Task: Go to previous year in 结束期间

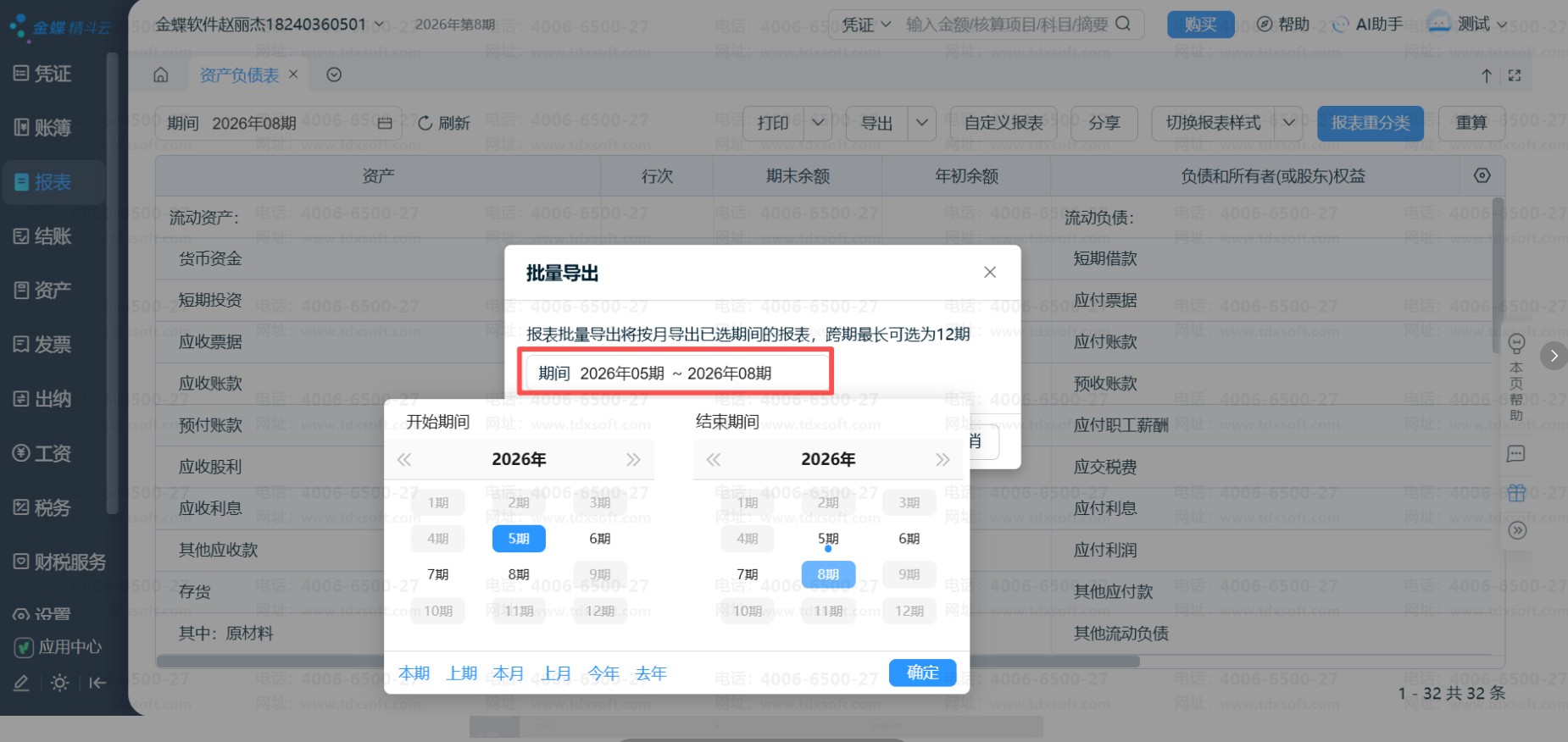Action: tap(714, 460)
